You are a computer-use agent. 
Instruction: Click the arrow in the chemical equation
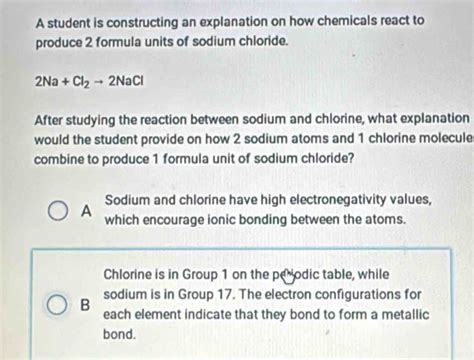(98, 82)
